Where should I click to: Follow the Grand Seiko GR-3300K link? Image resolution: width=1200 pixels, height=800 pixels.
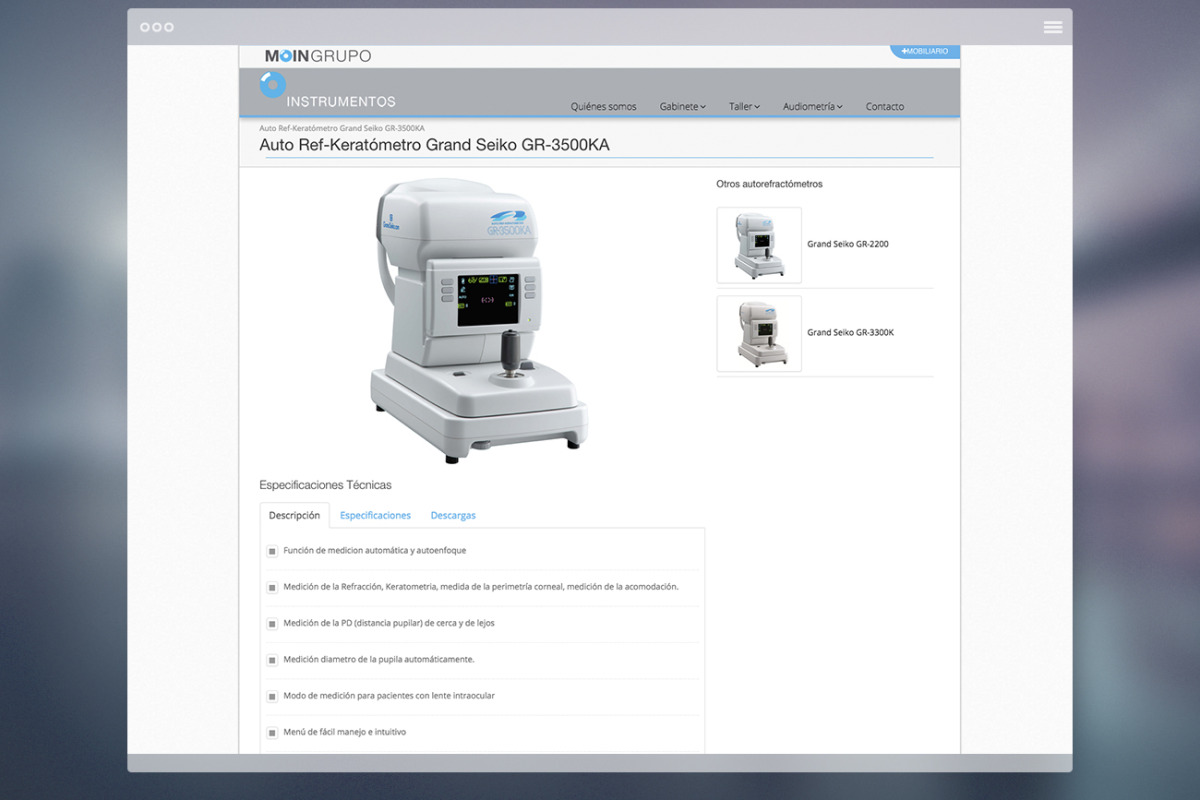tap(851, 332)
